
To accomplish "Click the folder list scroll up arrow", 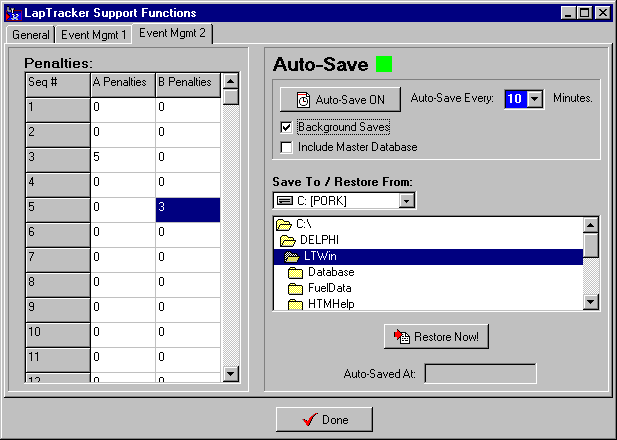I will coord(591,225).
